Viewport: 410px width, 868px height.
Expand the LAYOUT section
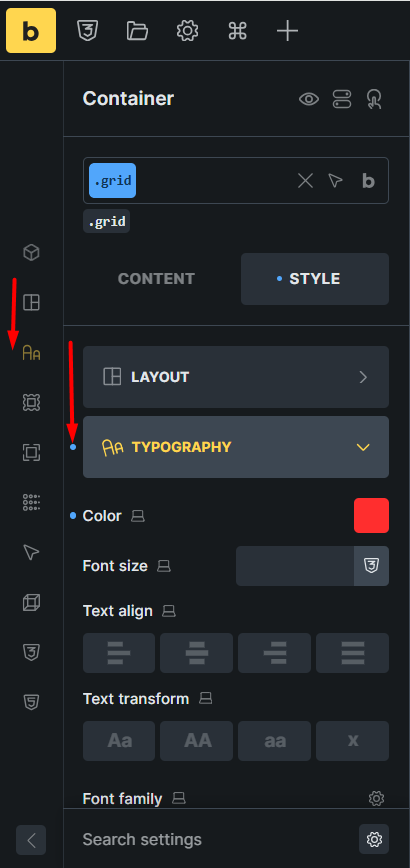click(236, 377)
